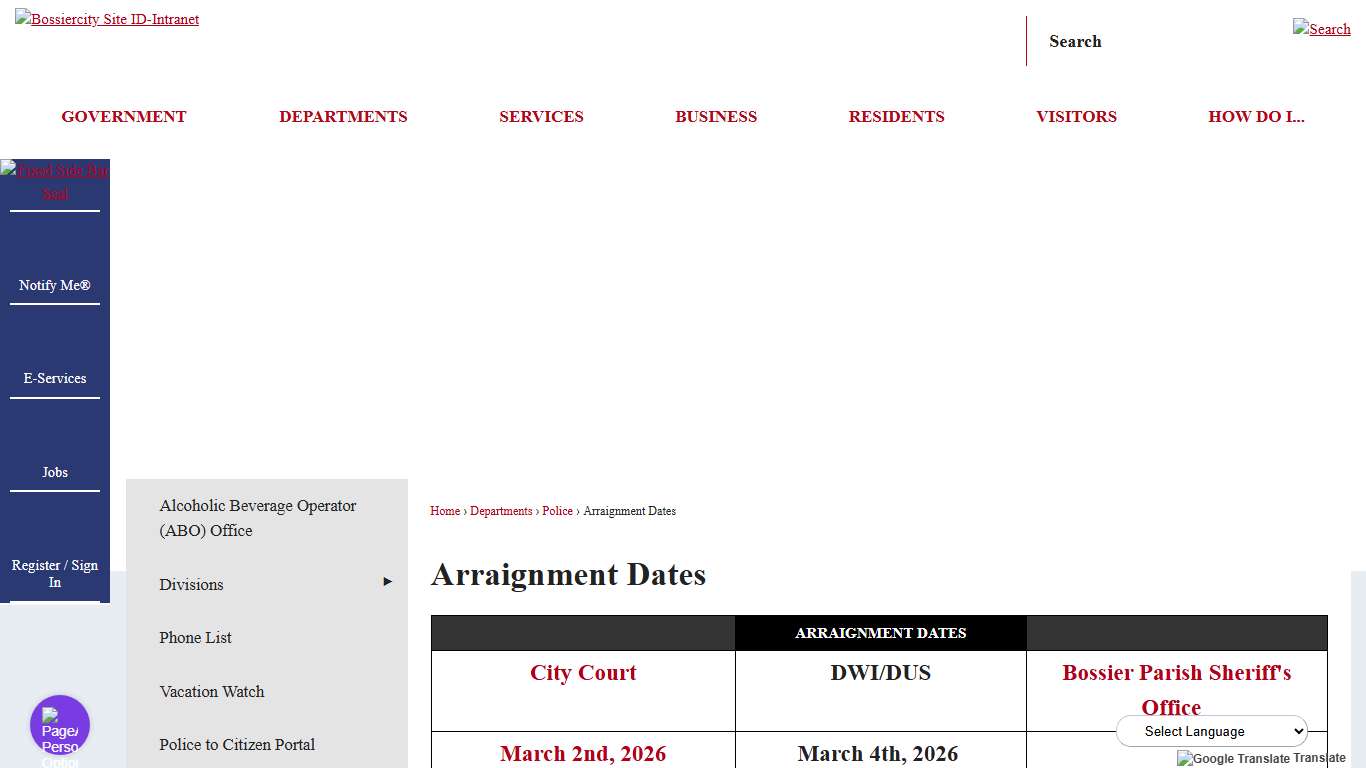
Task: Open the Vacation Watch page
Action: click(x=211, y=691)
